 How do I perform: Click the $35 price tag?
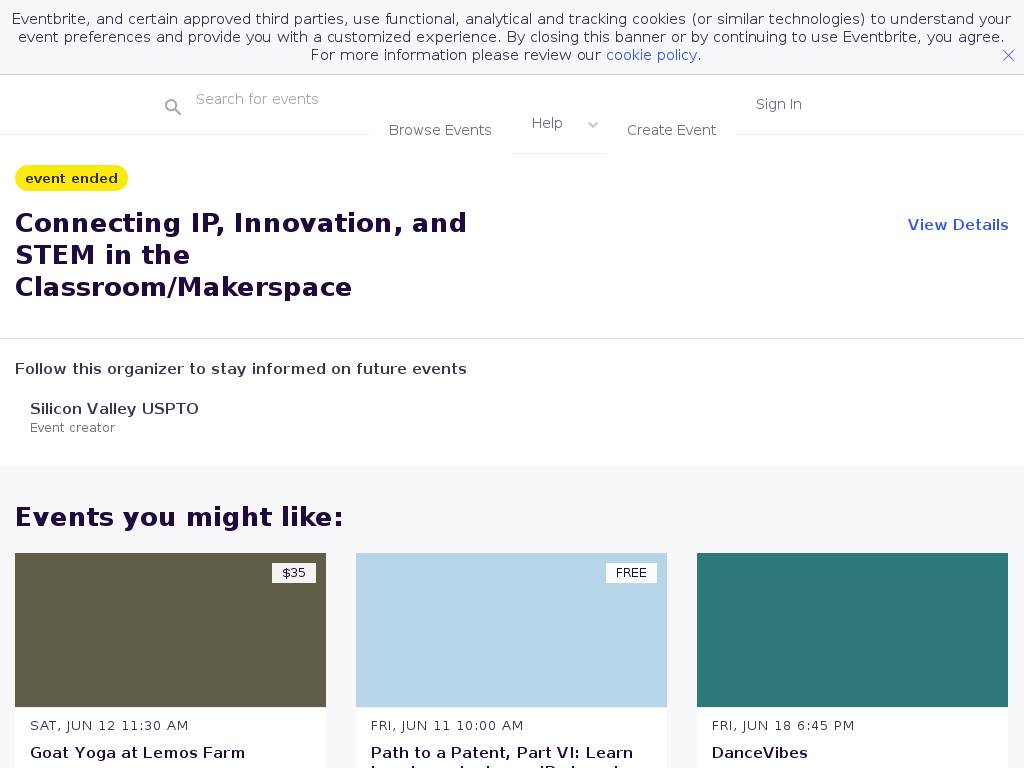(294, 573)
